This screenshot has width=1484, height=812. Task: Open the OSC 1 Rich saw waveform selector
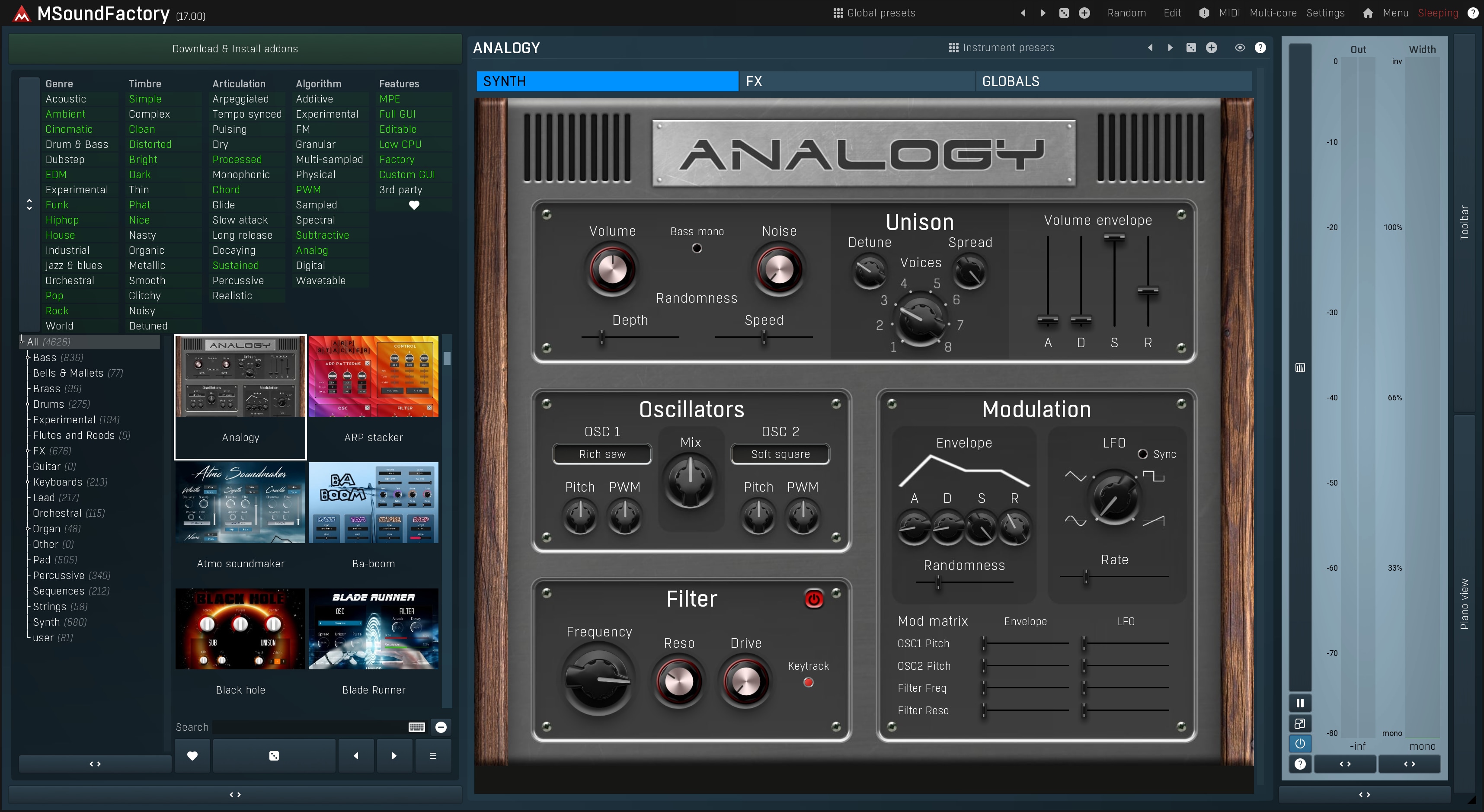click(x=602, y=454)
